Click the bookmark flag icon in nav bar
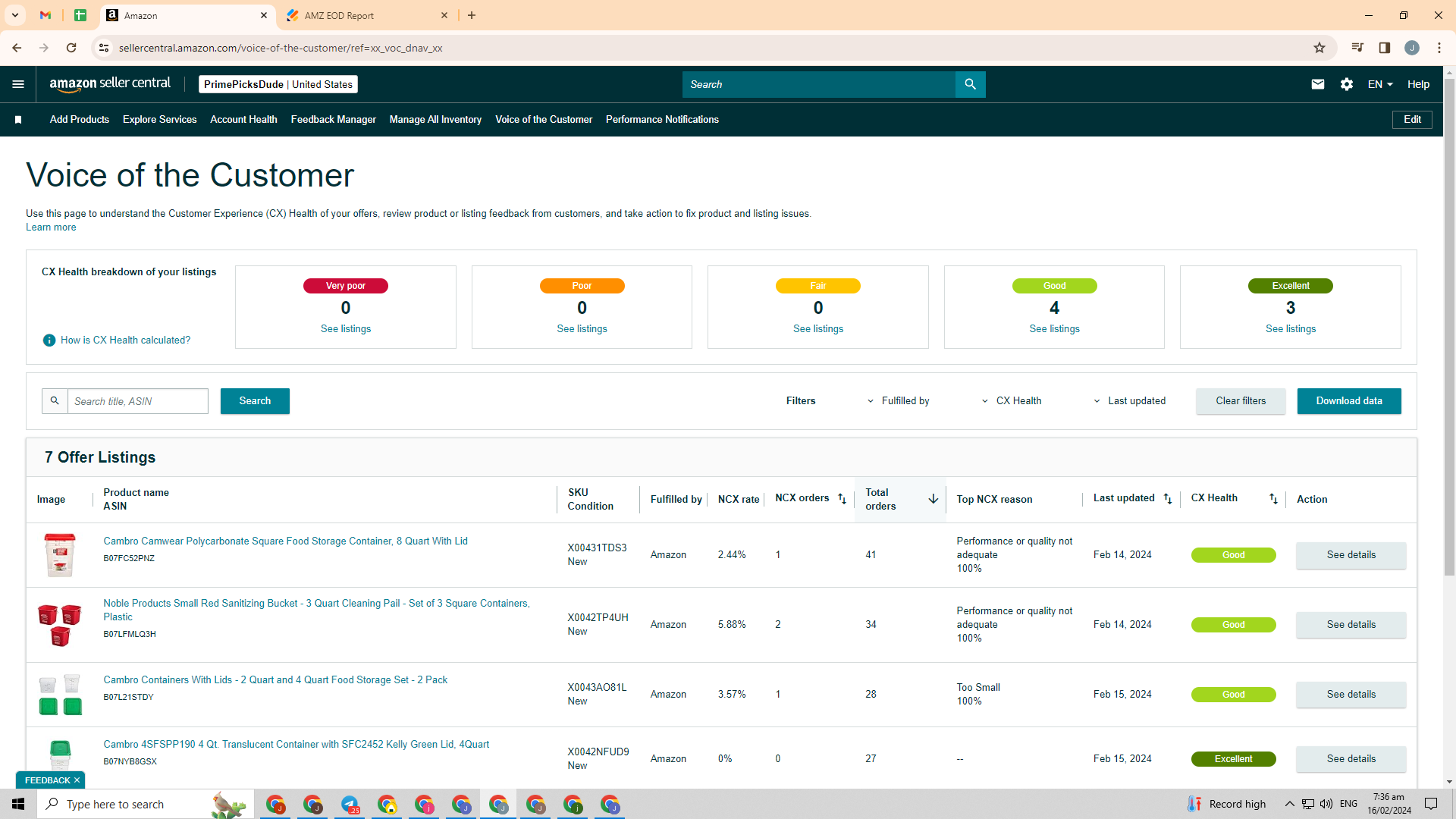Viewport: 1456px width, 819px height. pos(18,120)
